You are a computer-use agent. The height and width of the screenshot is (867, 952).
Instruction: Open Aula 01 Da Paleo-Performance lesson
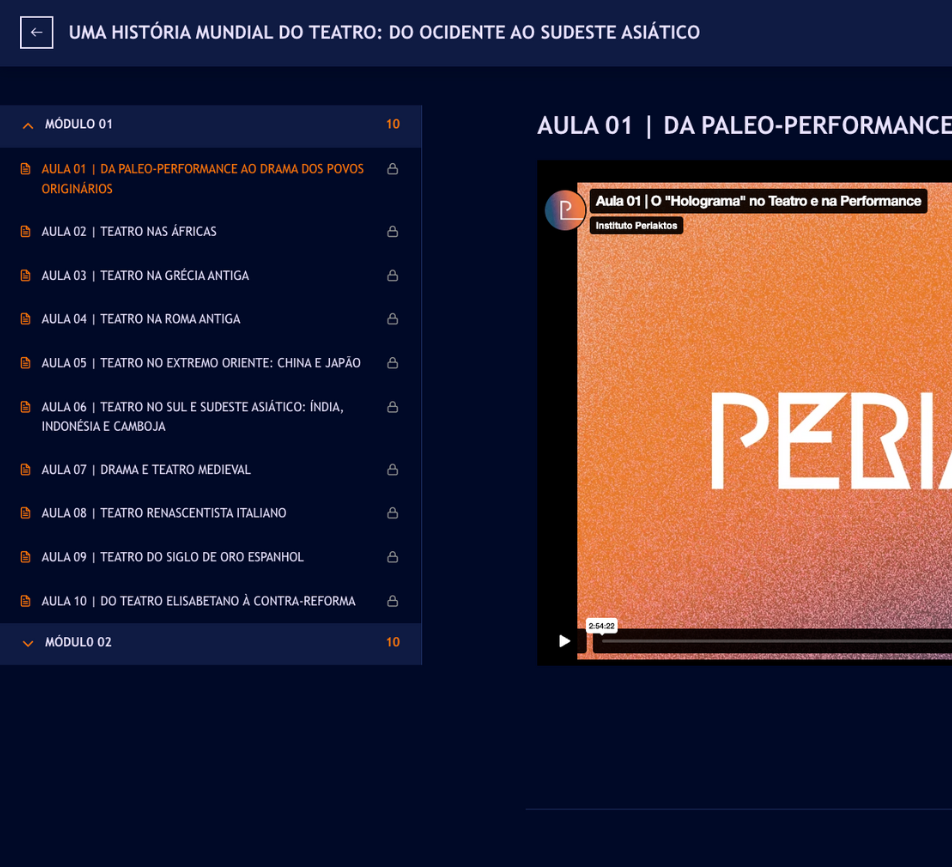[203, 178]
